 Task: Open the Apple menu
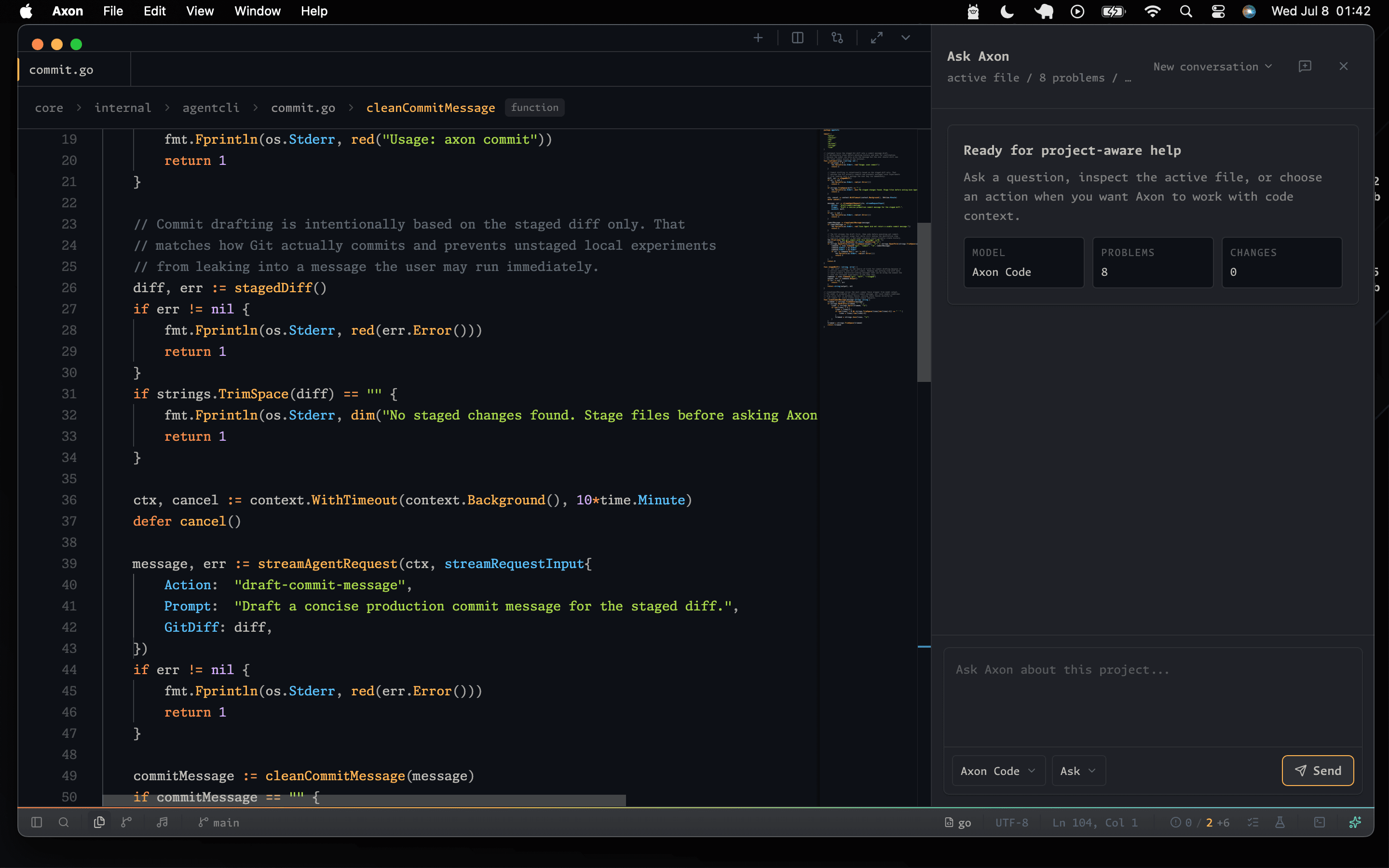26,11
